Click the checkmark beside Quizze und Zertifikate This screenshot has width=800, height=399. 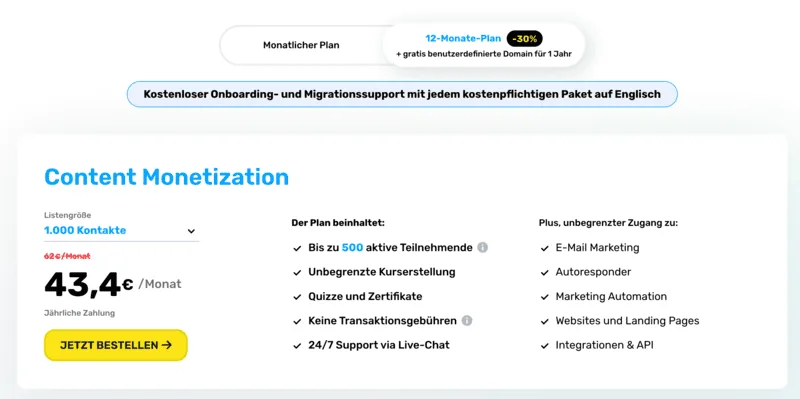[x=297, y=297]
